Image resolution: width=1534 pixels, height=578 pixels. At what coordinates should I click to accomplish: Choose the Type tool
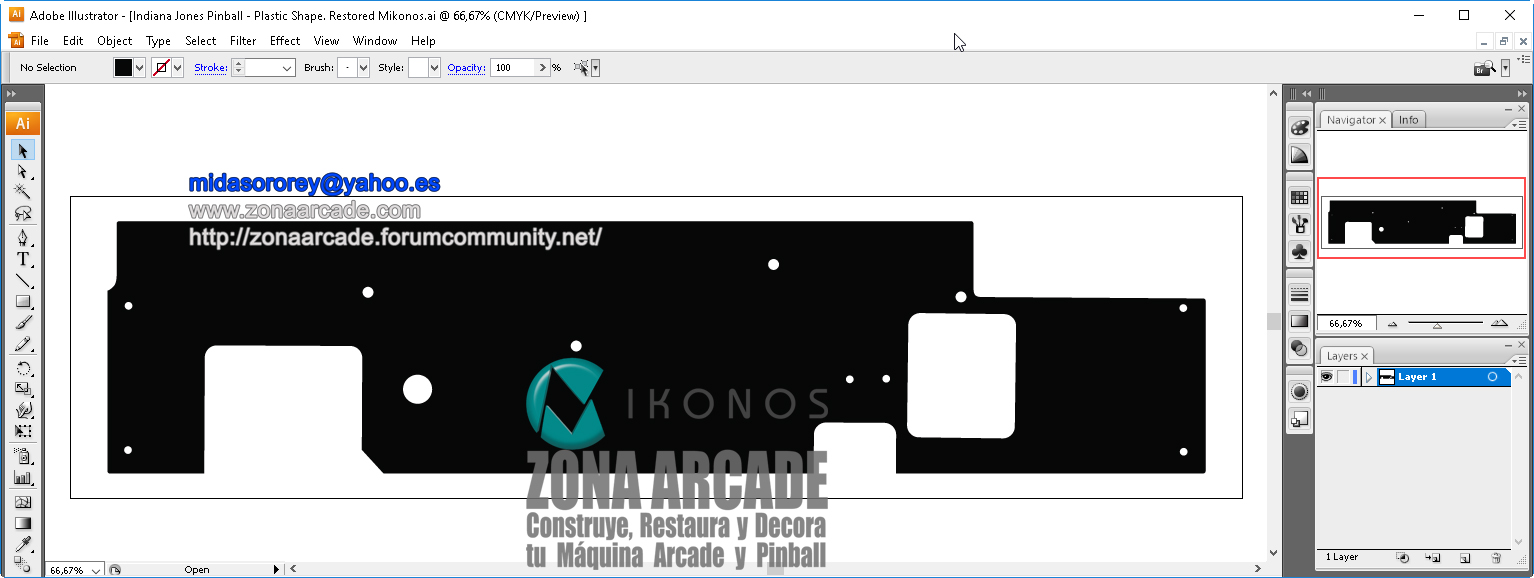[22, 259]
